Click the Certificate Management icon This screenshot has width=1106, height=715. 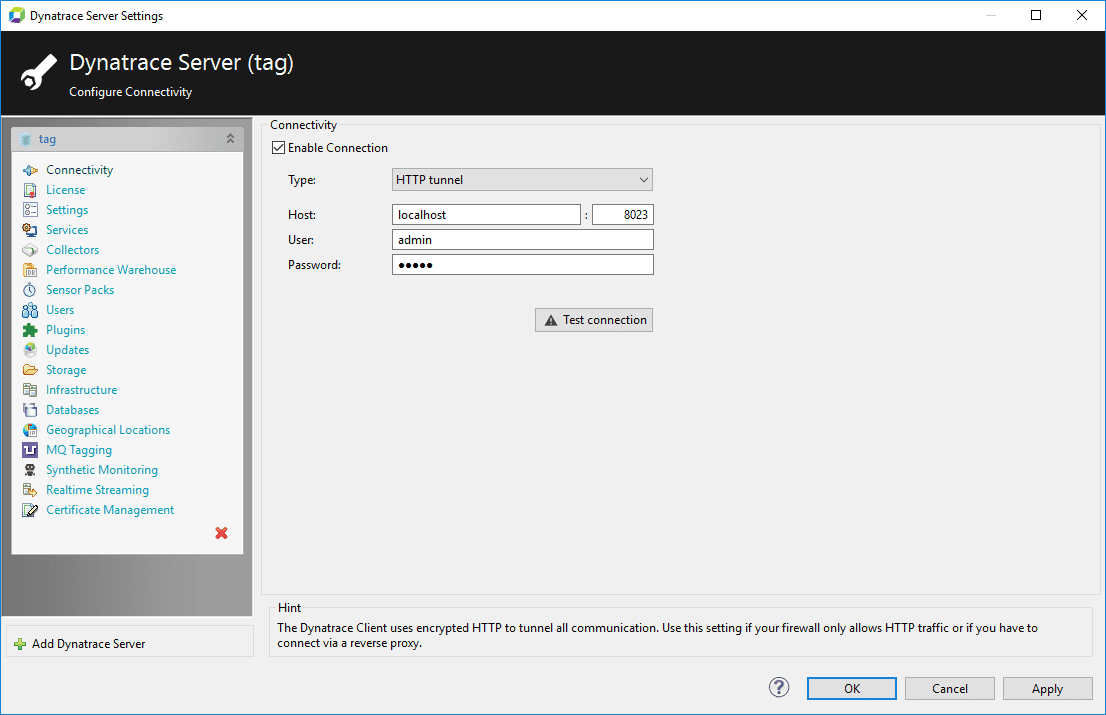coord(30,510)
